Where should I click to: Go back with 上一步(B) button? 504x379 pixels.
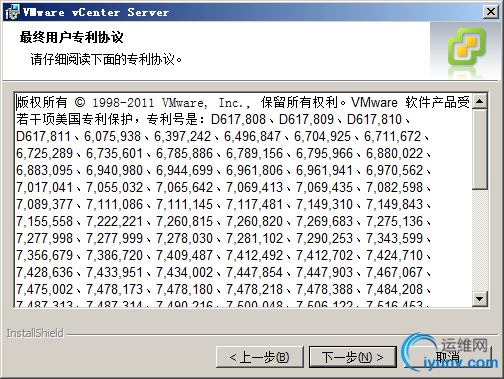[x=260, y=357]
